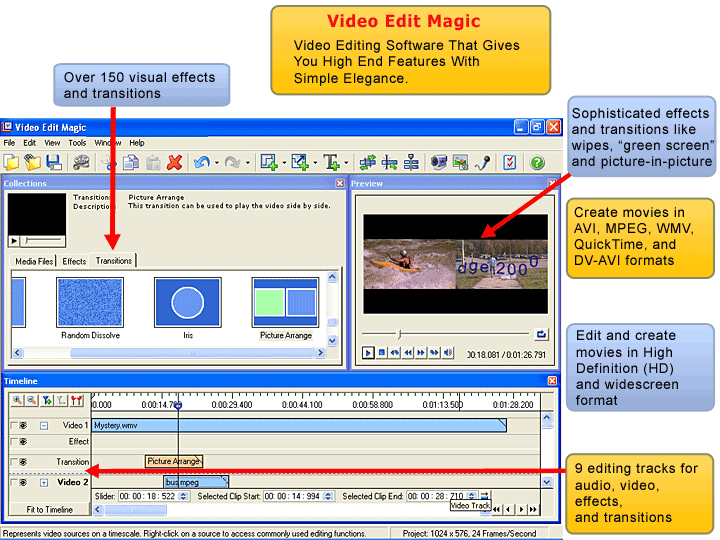Click the split clip toolbar icon
Viewport: 720px width, 540px height.
point(389,162)
